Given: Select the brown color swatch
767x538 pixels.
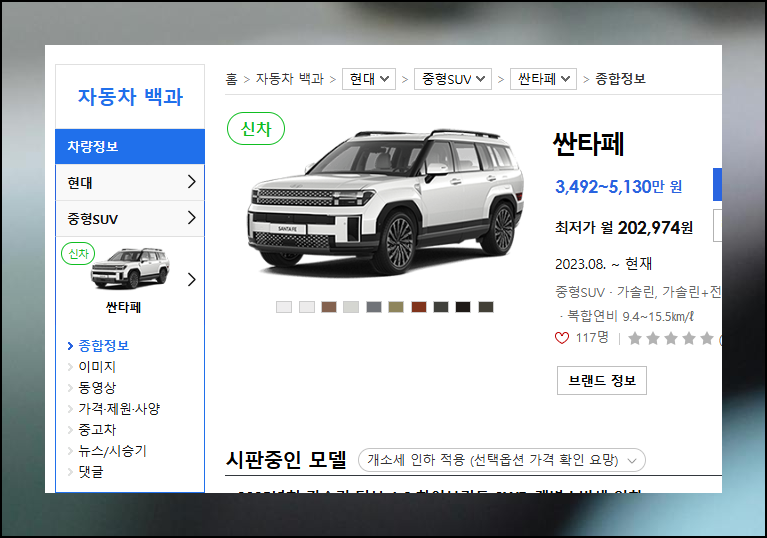Looking at the screenshot, I should coord(329,307).
